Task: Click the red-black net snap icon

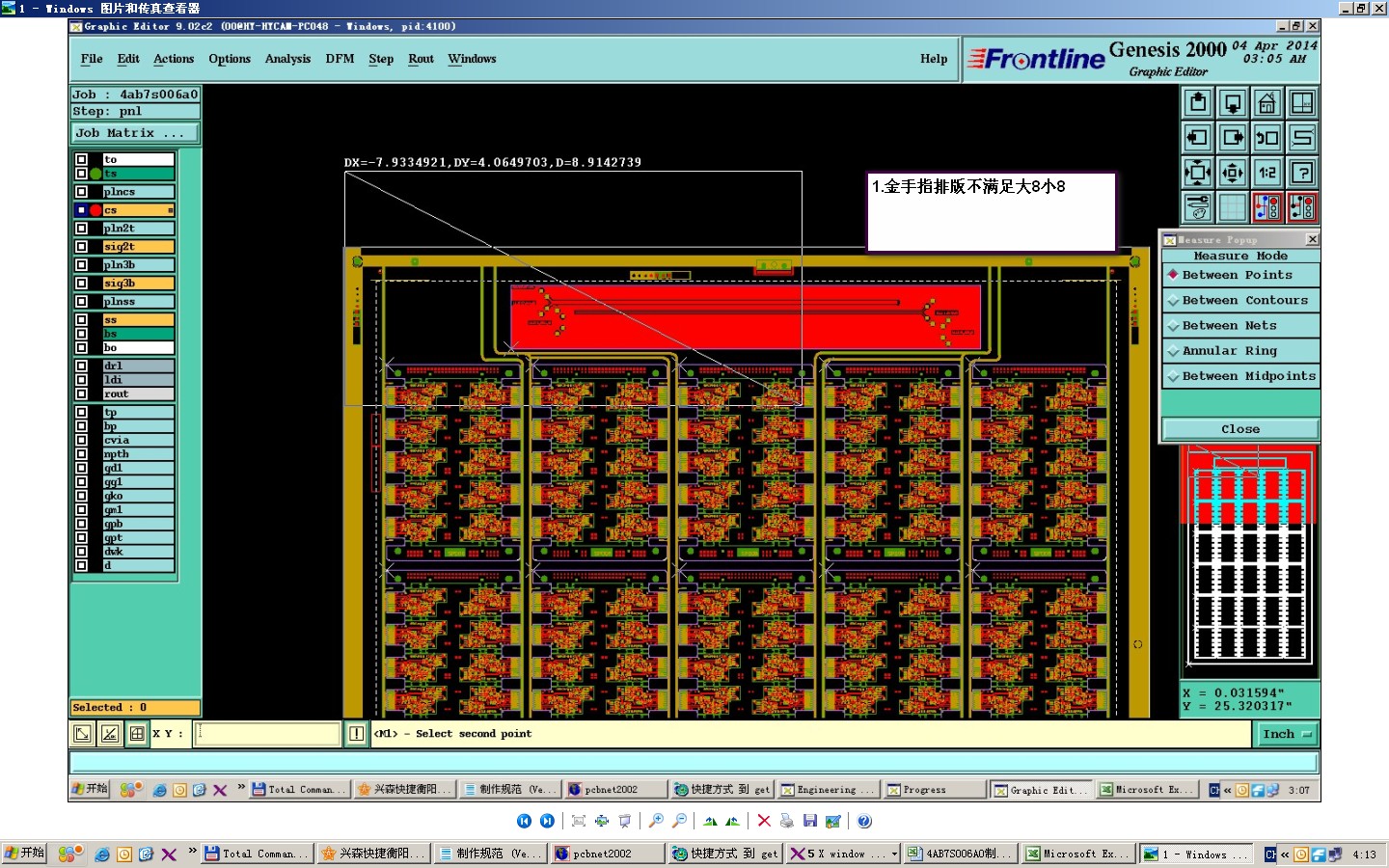Action: (1302, 207)
